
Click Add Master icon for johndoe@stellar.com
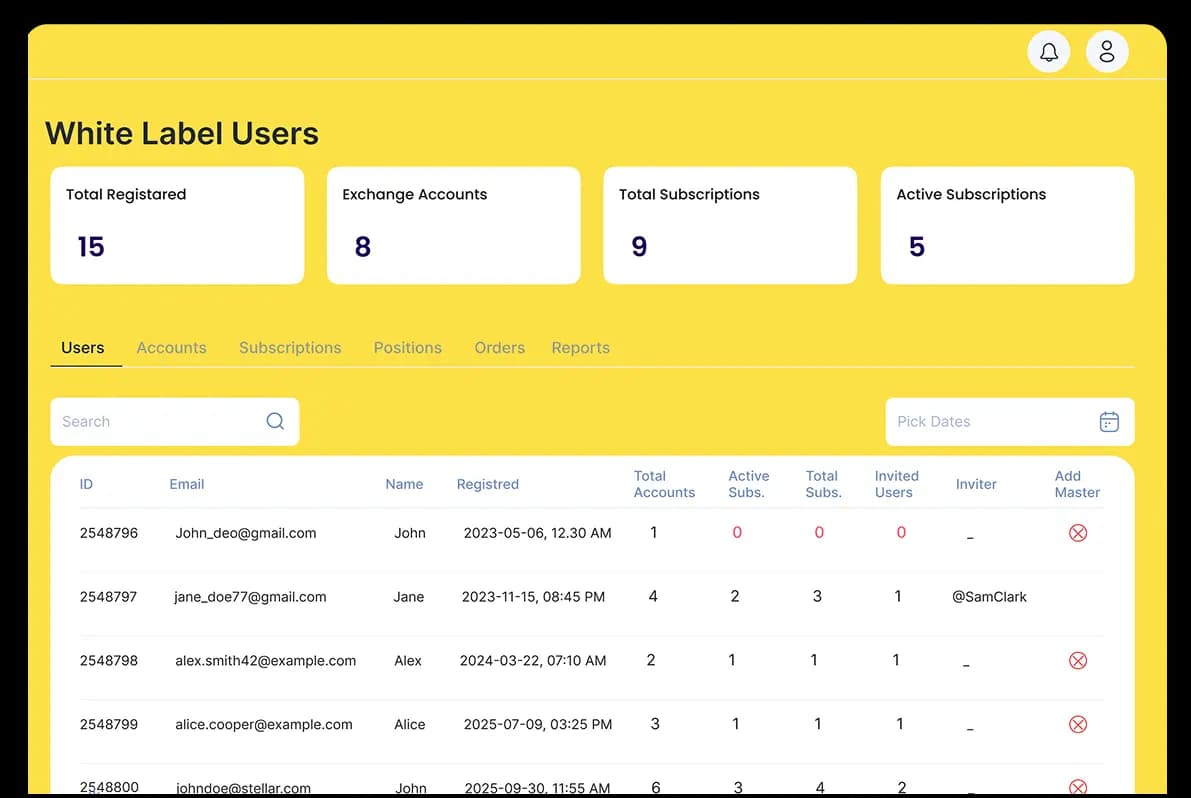pyautogui.click(x=1078, y=787)
